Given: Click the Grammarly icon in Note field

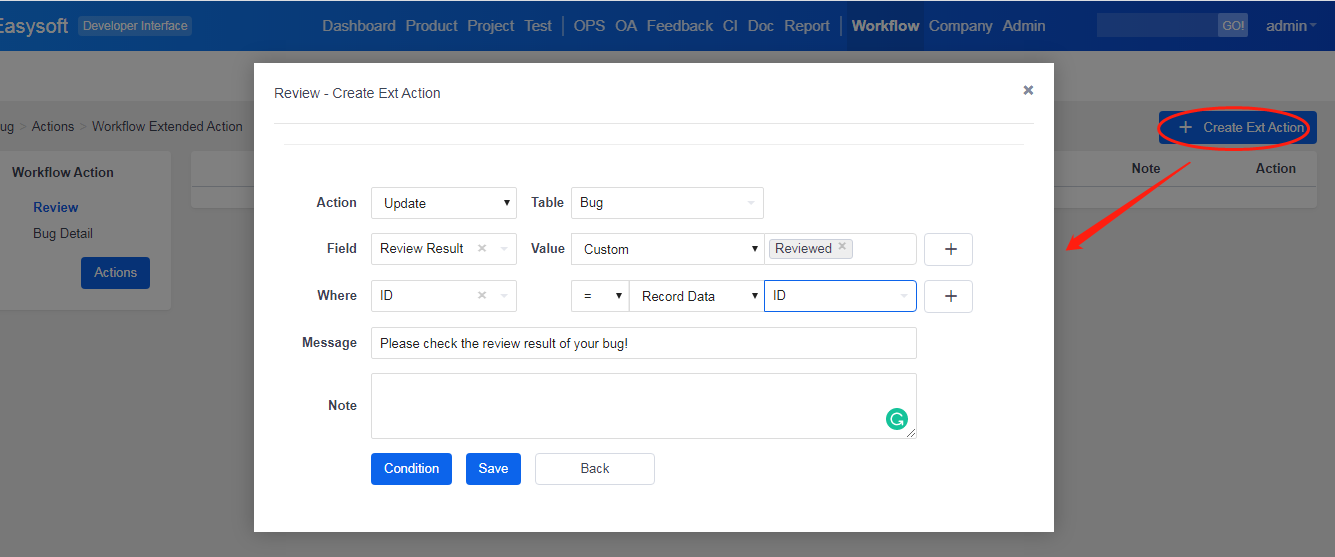Looking at the screenshot, I should click(897, 420).
